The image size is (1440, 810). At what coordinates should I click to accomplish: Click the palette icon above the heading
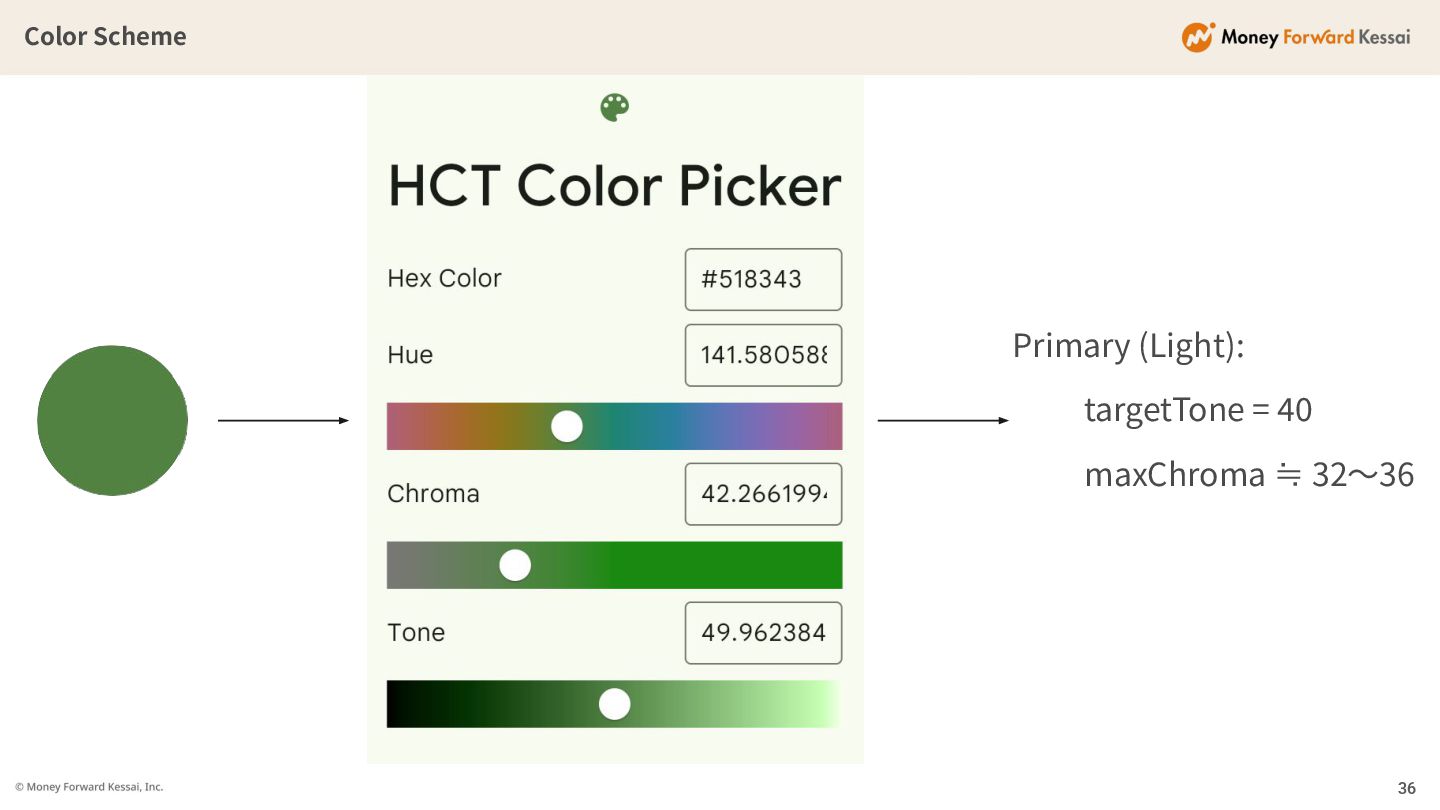click(x=614, y=107)
